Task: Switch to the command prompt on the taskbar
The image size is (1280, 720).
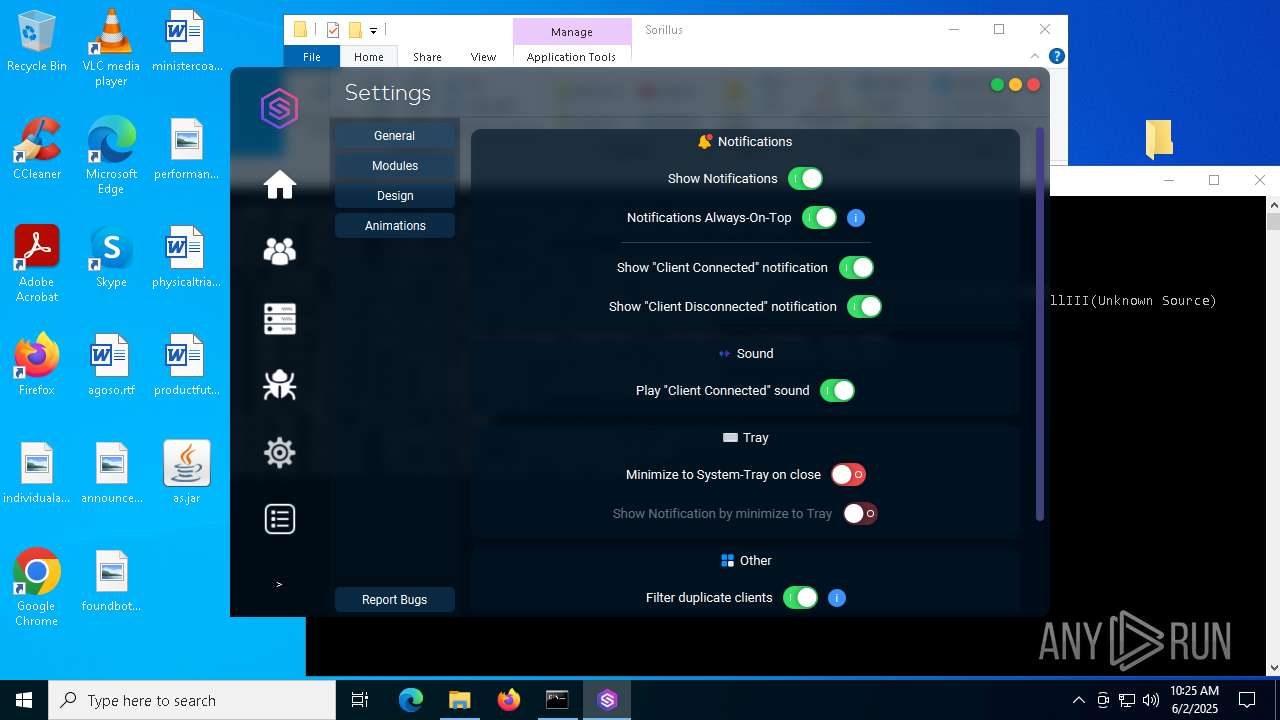Action: coord(557,700)
